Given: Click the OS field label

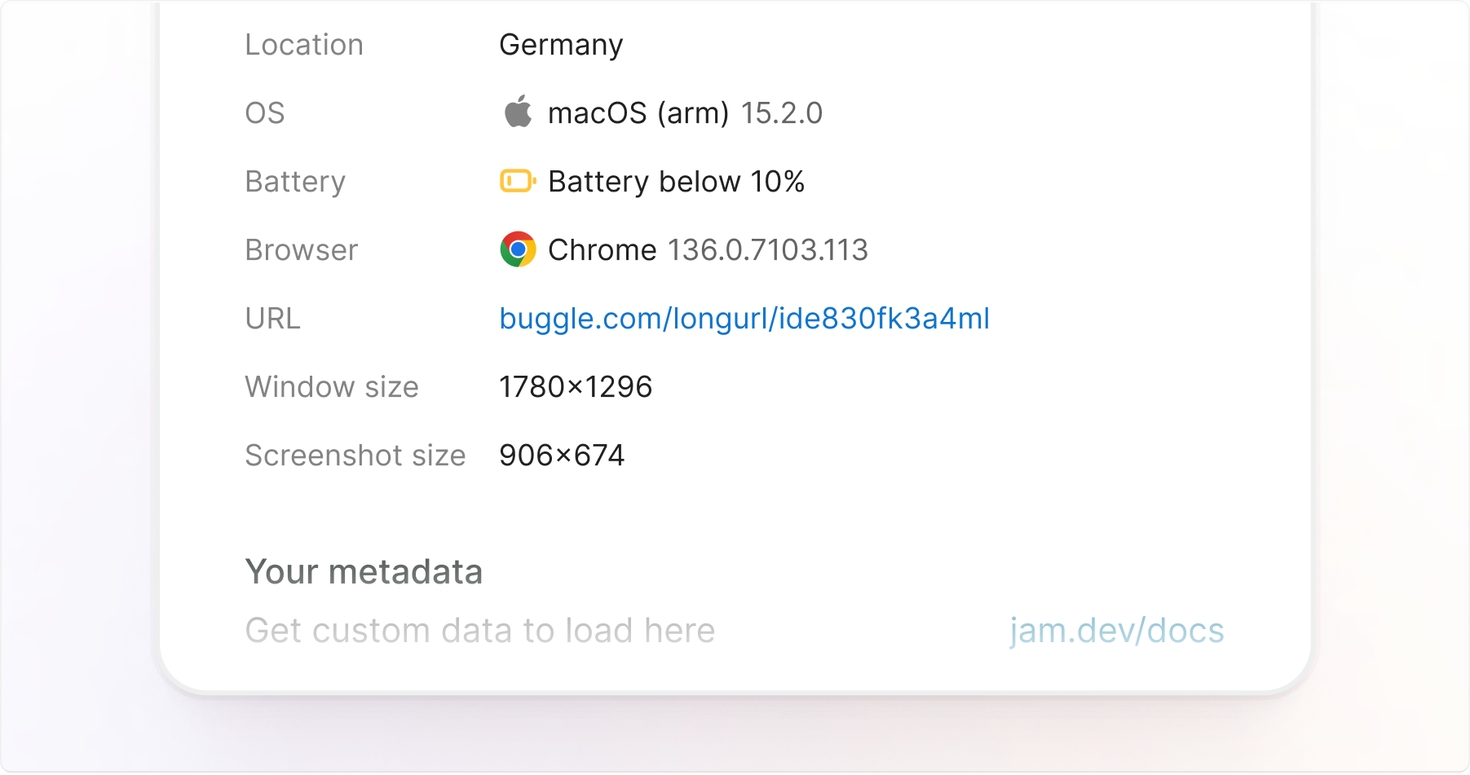Looking at the screenshot, I should (265, 113).
